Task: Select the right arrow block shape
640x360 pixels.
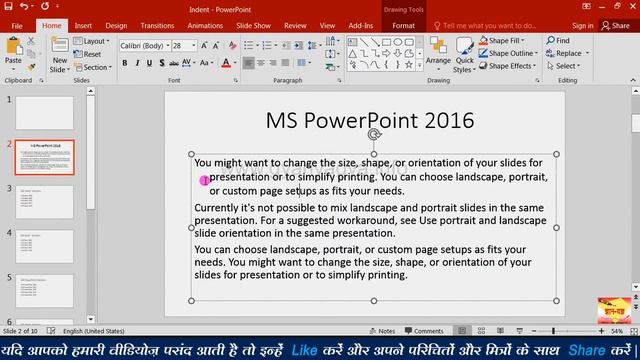Action: click(386, 53)
